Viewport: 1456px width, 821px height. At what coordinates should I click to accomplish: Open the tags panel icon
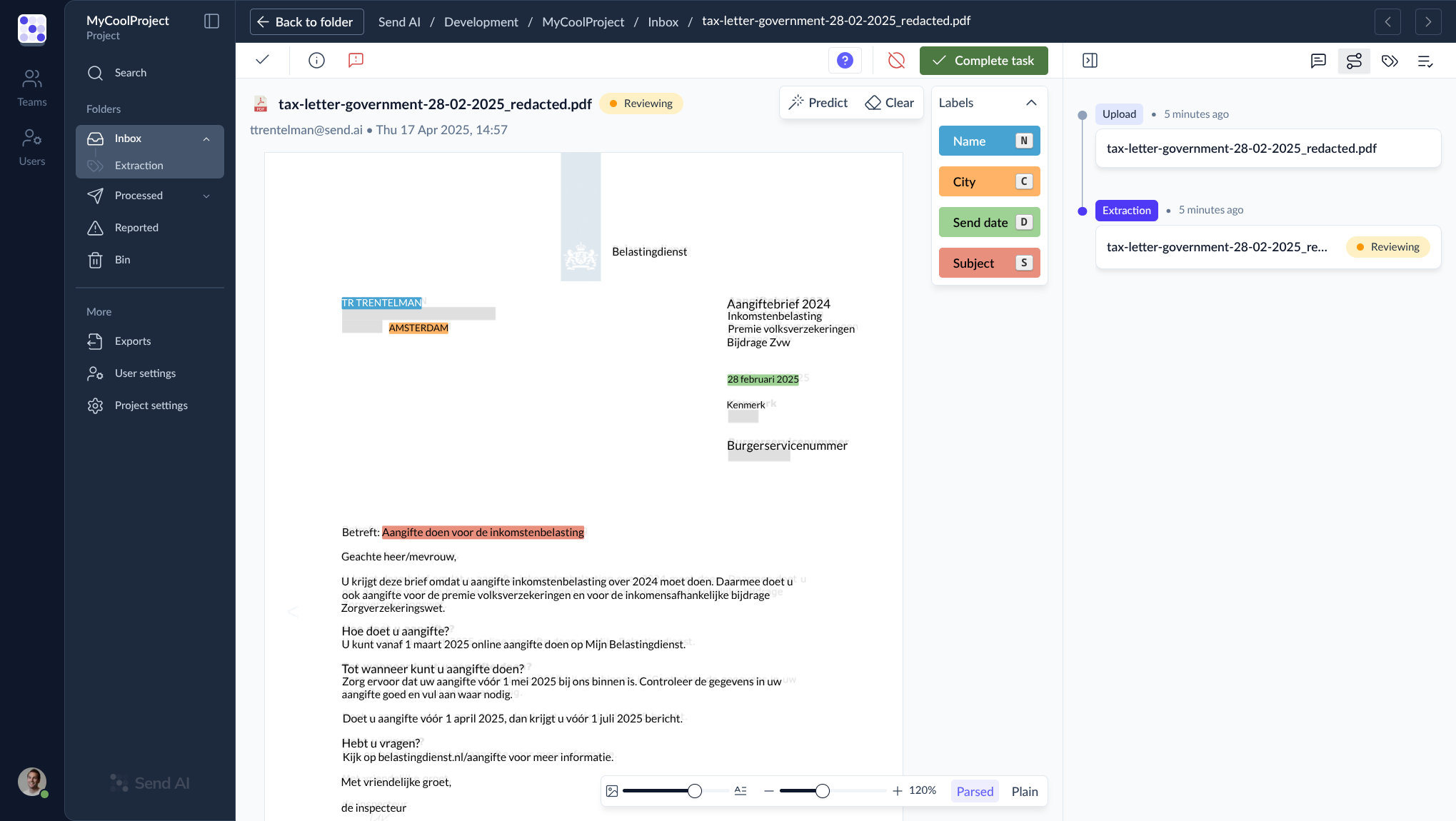click(x=1390, y=61)
